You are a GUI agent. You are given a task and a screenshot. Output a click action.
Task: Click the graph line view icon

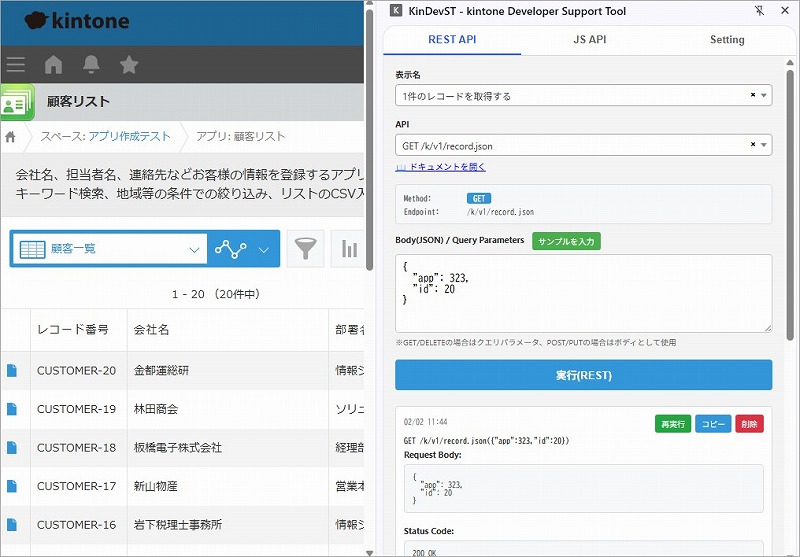click(231, 249)
